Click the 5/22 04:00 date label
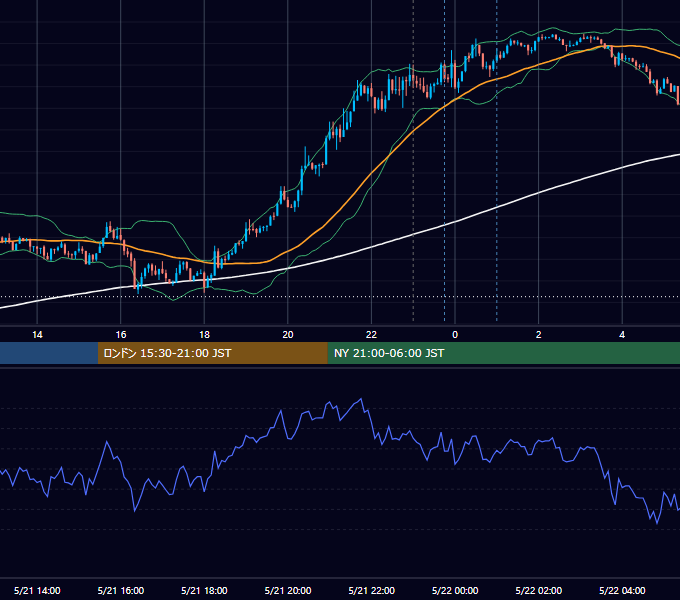This screenshot has width=680, height=600. tap(622, 590)
